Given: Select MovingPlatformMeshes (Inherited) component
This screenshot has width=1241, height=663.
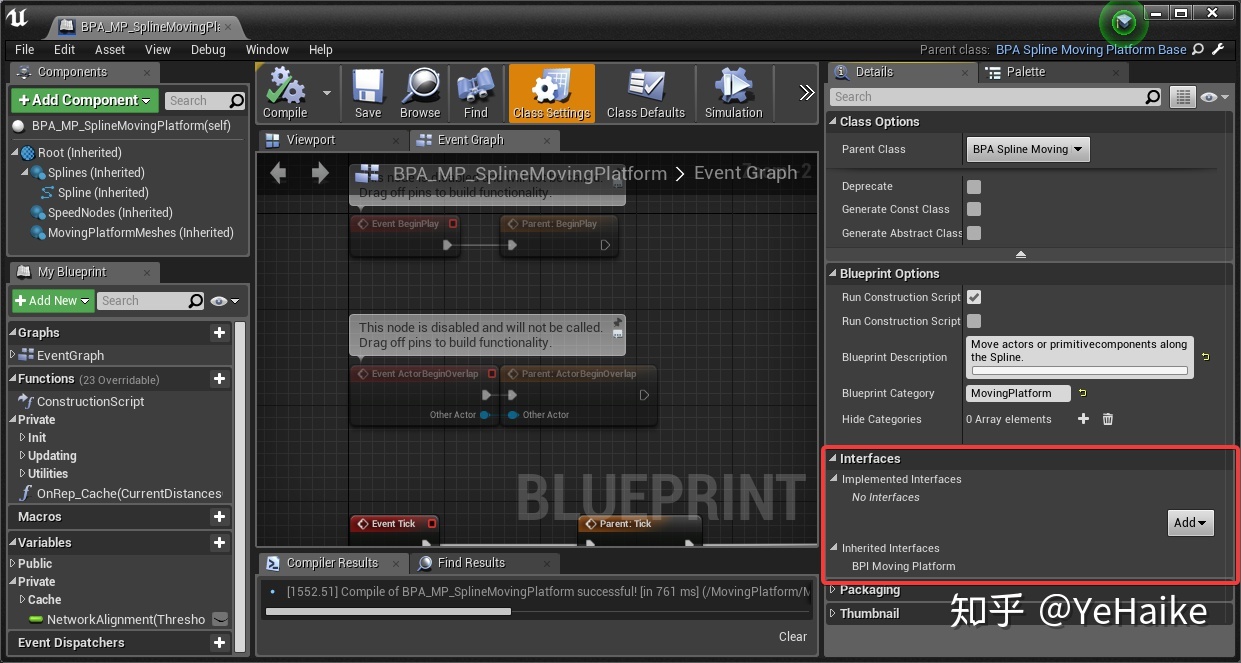Looking at the screenshot, I should 141,233.
